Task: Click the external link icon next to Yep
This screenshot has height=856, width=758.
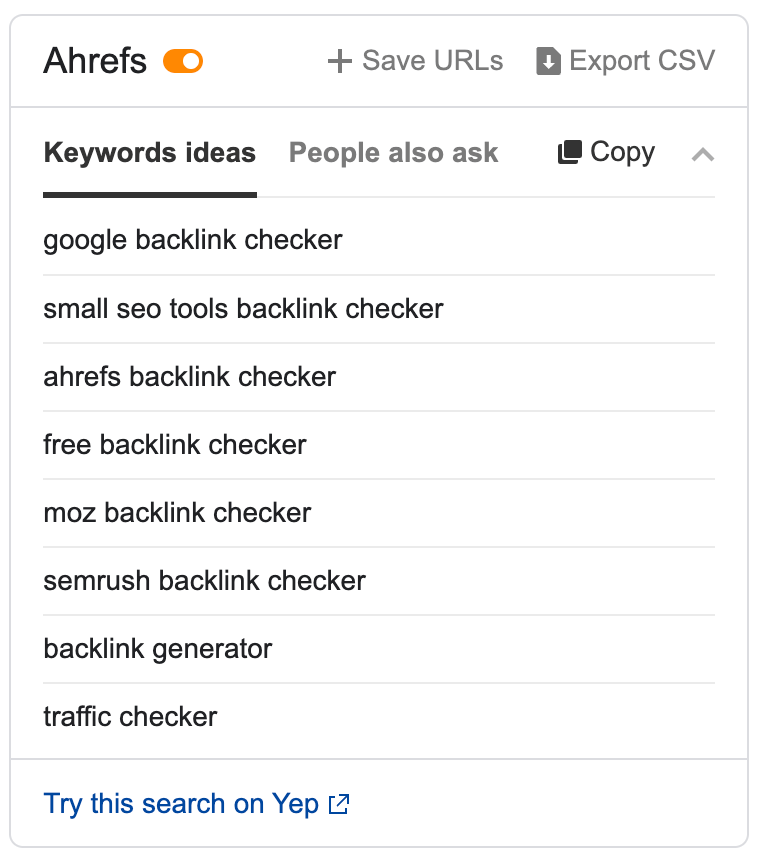Action: tap(339, 804)
